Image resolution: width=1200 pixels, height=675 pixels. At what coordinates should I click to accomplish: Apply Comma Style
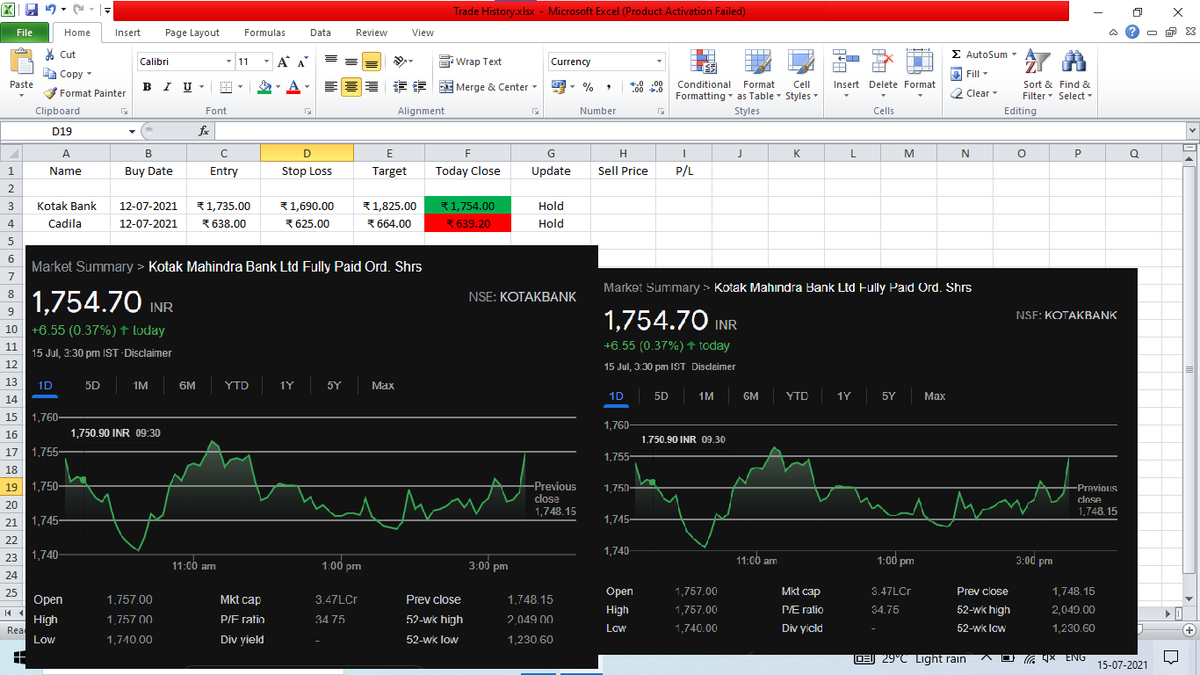610,87
